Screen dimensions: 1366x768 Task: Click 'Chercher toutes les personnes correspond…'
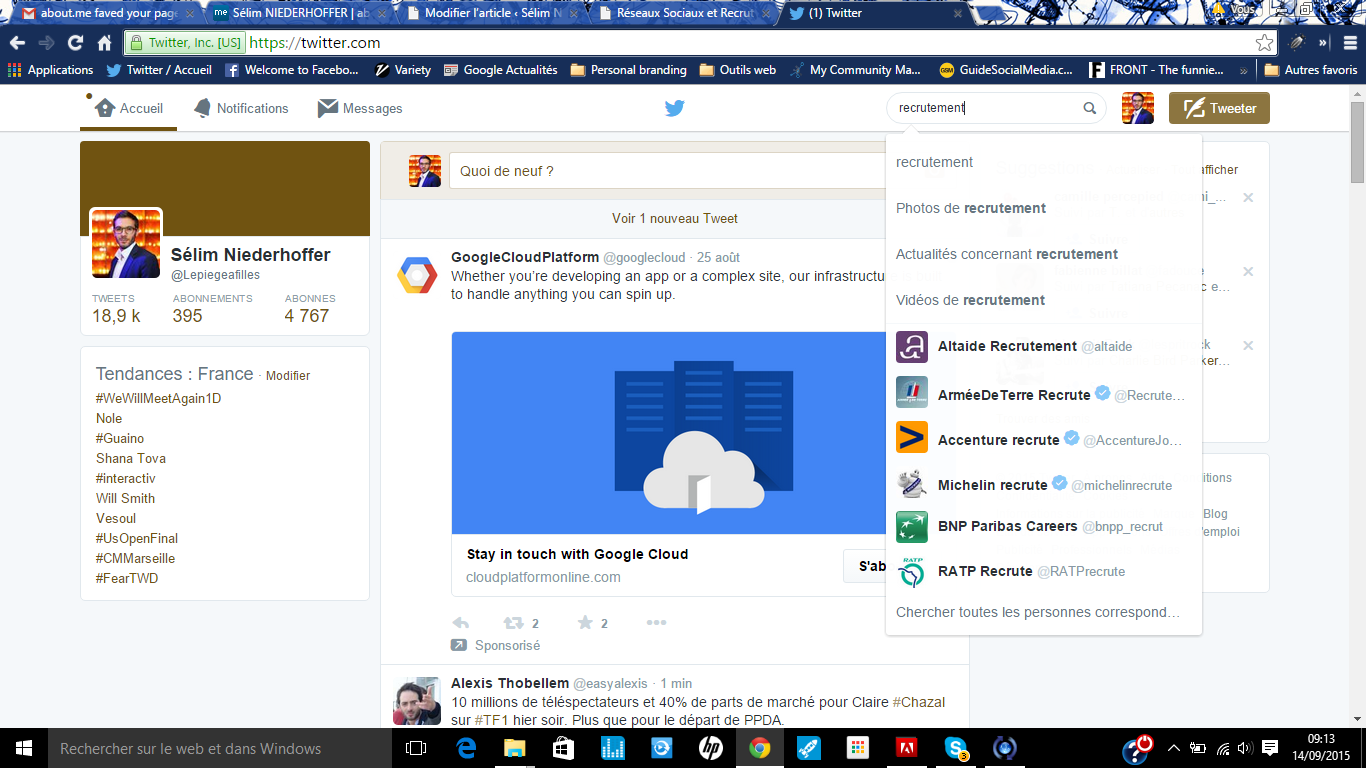pyautogui.click(x=1043, y=612)
